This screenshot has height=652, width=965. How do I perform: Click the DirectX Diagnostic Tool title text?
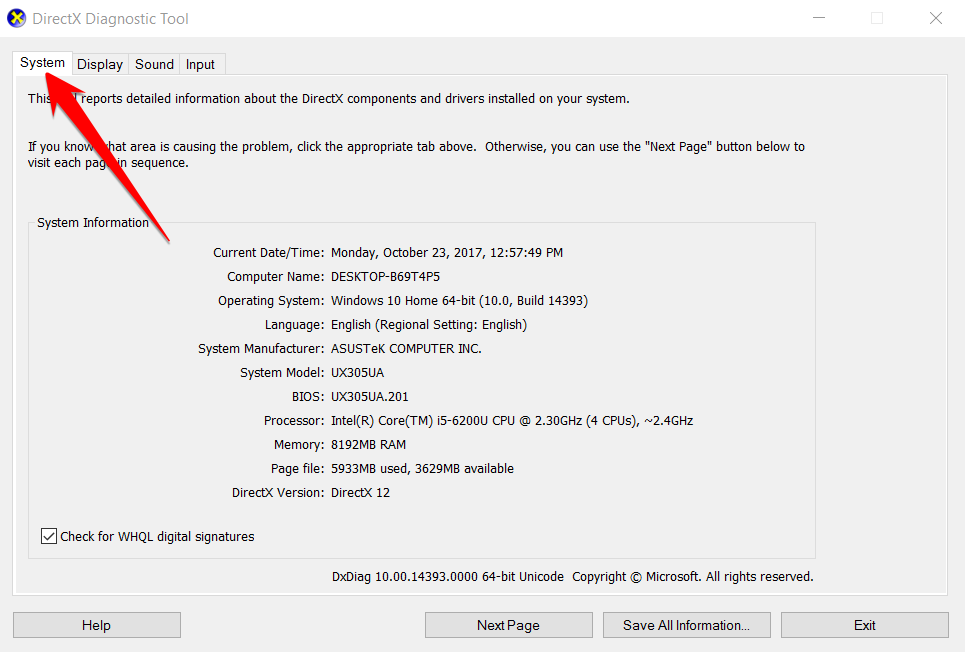click(110, 18)
